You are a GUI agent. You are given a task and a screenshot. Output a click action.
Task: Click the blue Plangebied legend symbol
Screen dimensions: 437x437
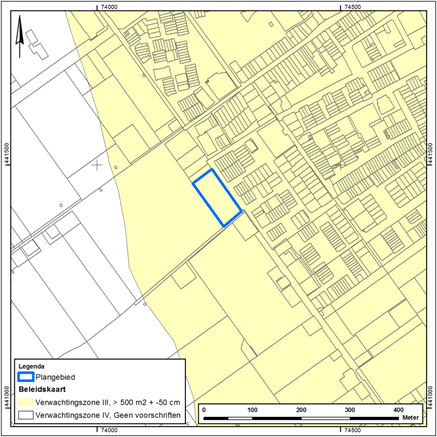coord(26,377)
